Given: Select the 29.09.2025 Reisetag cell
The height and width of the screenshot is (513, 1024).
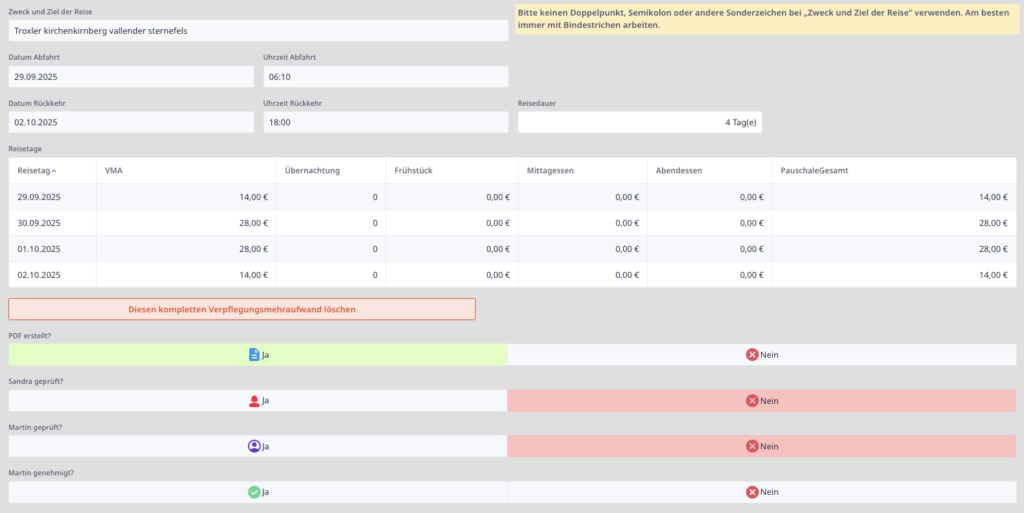Looking at the screenshot, I should click(52, 196).
